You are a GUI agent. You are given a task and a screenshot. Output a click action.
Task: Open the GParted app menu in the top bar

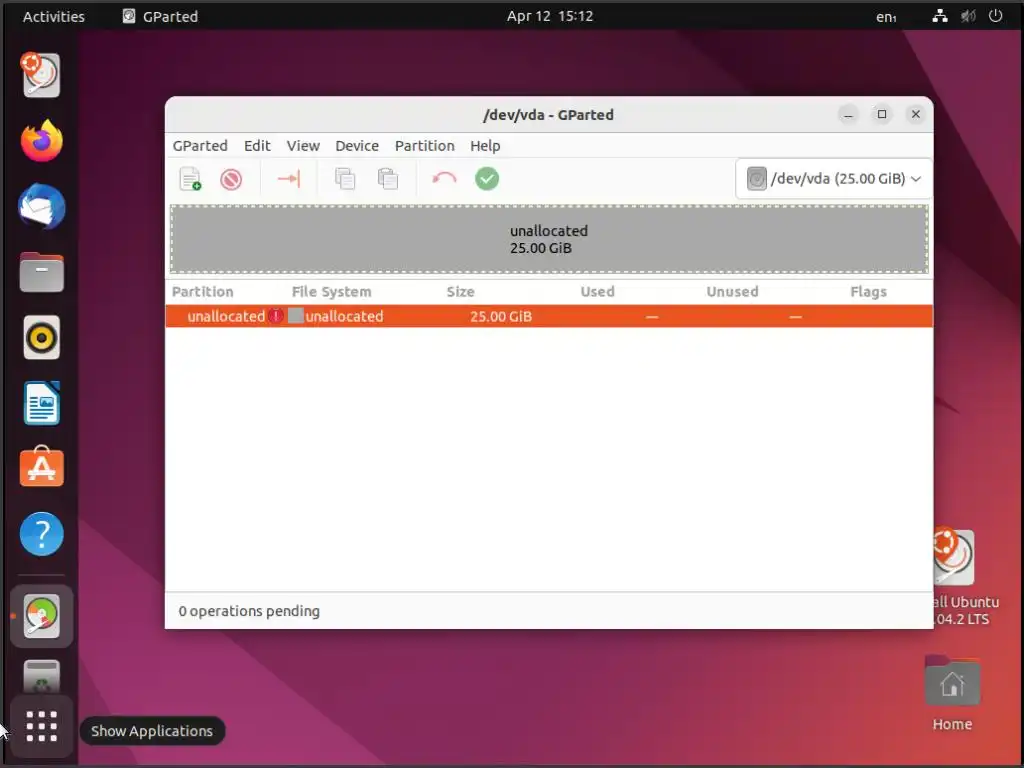click(x=161, y=16)
